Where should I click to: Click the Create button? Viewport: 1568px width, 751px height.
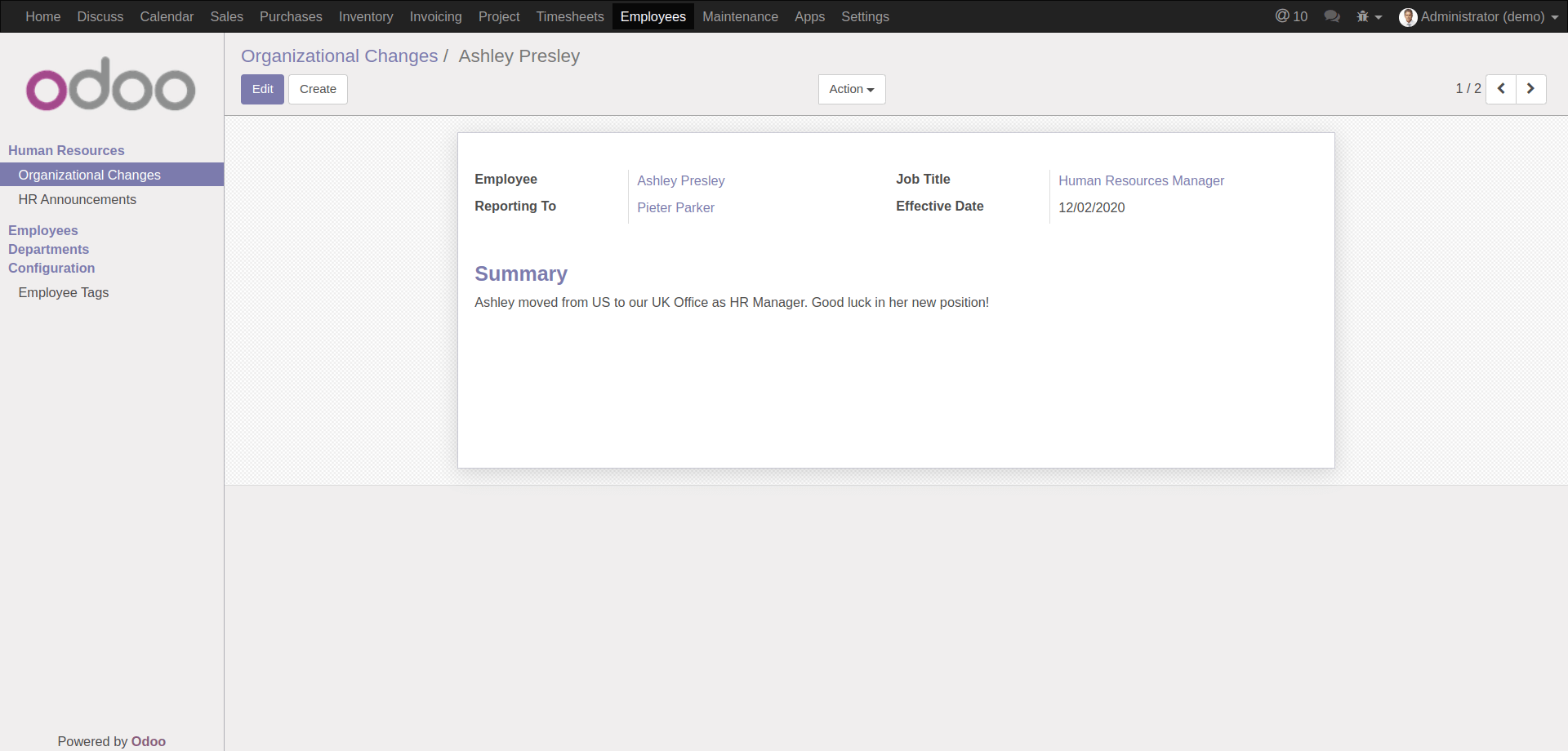point(318,89)
